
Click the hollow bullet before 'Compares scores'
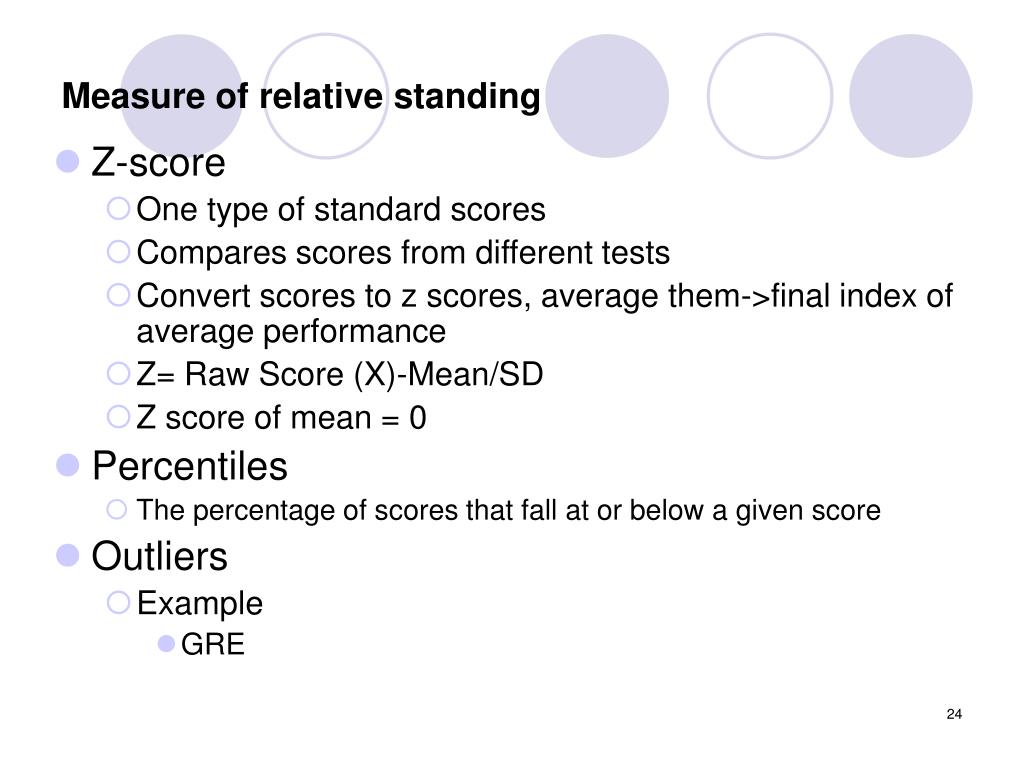click(118, 252)
